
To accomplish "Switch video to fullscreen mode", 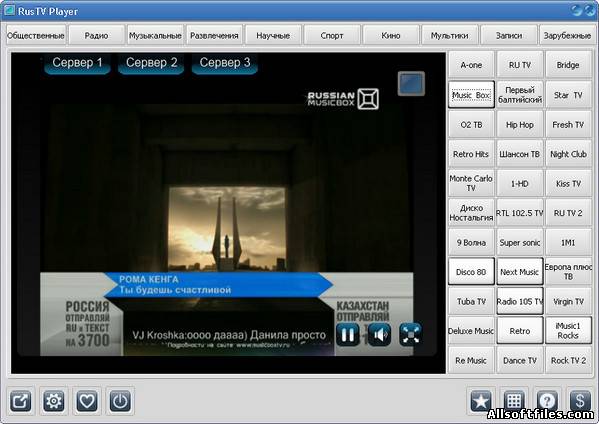I will 410,335.
